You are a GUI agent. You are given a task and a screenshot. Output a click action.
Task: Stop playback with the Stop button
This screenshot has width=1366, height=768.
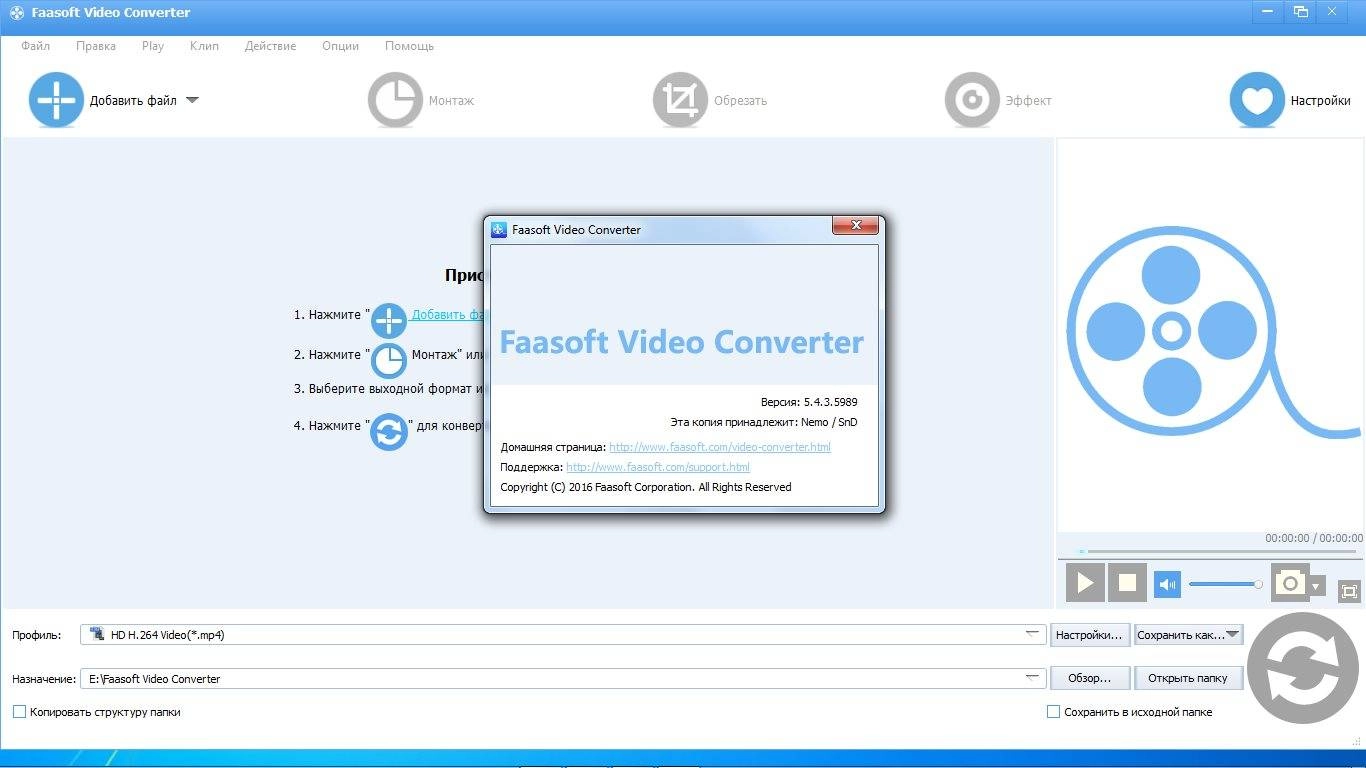coord(1127,582)
